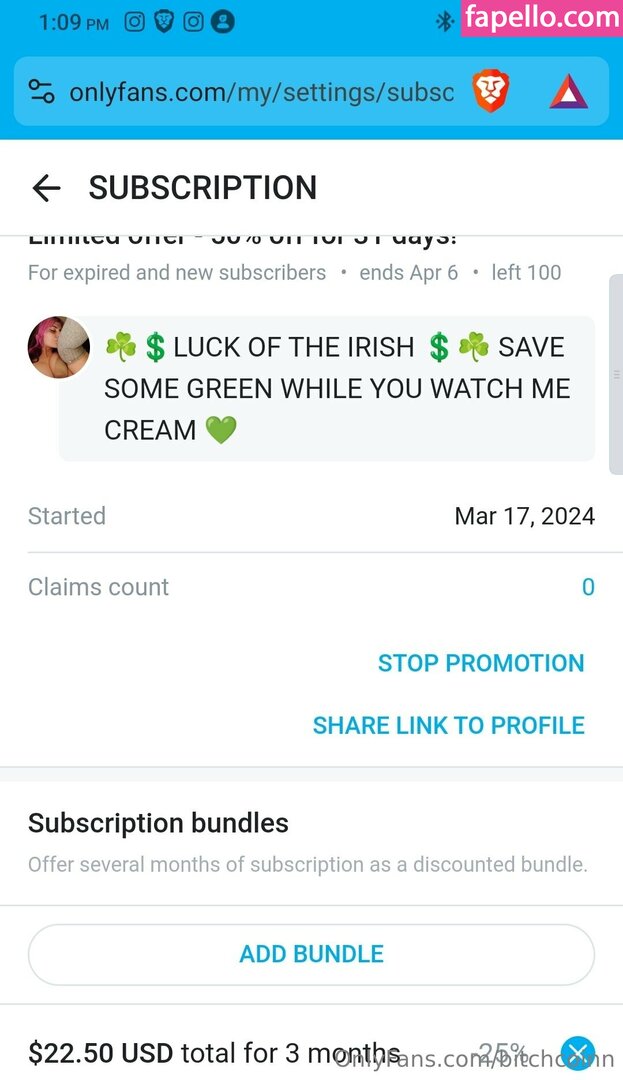
Task: Select the onlyfans.com URL address field
Action: [x=262, y=92]
